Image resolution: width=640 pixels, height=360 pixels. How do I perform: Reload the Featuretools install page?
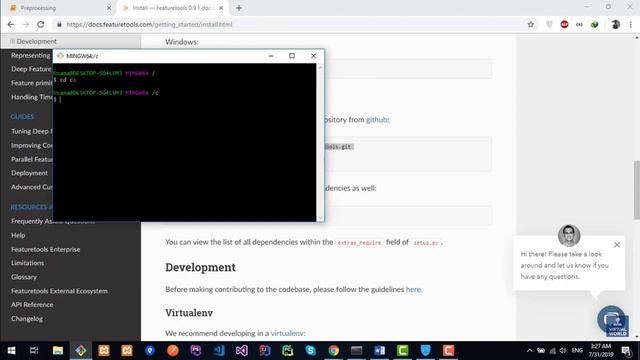coord(40,24)
